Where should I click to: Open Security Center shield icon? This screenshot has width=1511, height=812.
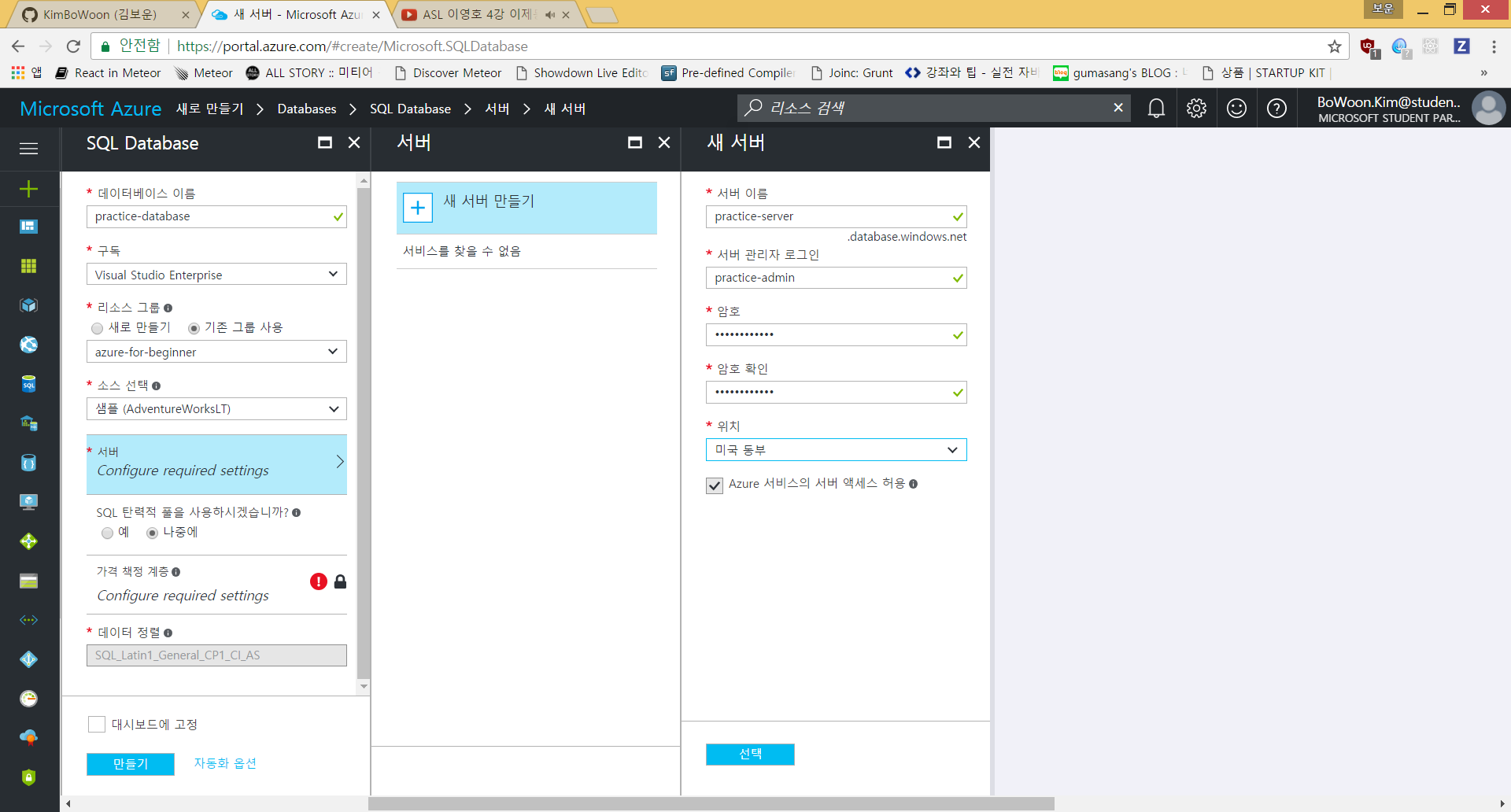29,777
